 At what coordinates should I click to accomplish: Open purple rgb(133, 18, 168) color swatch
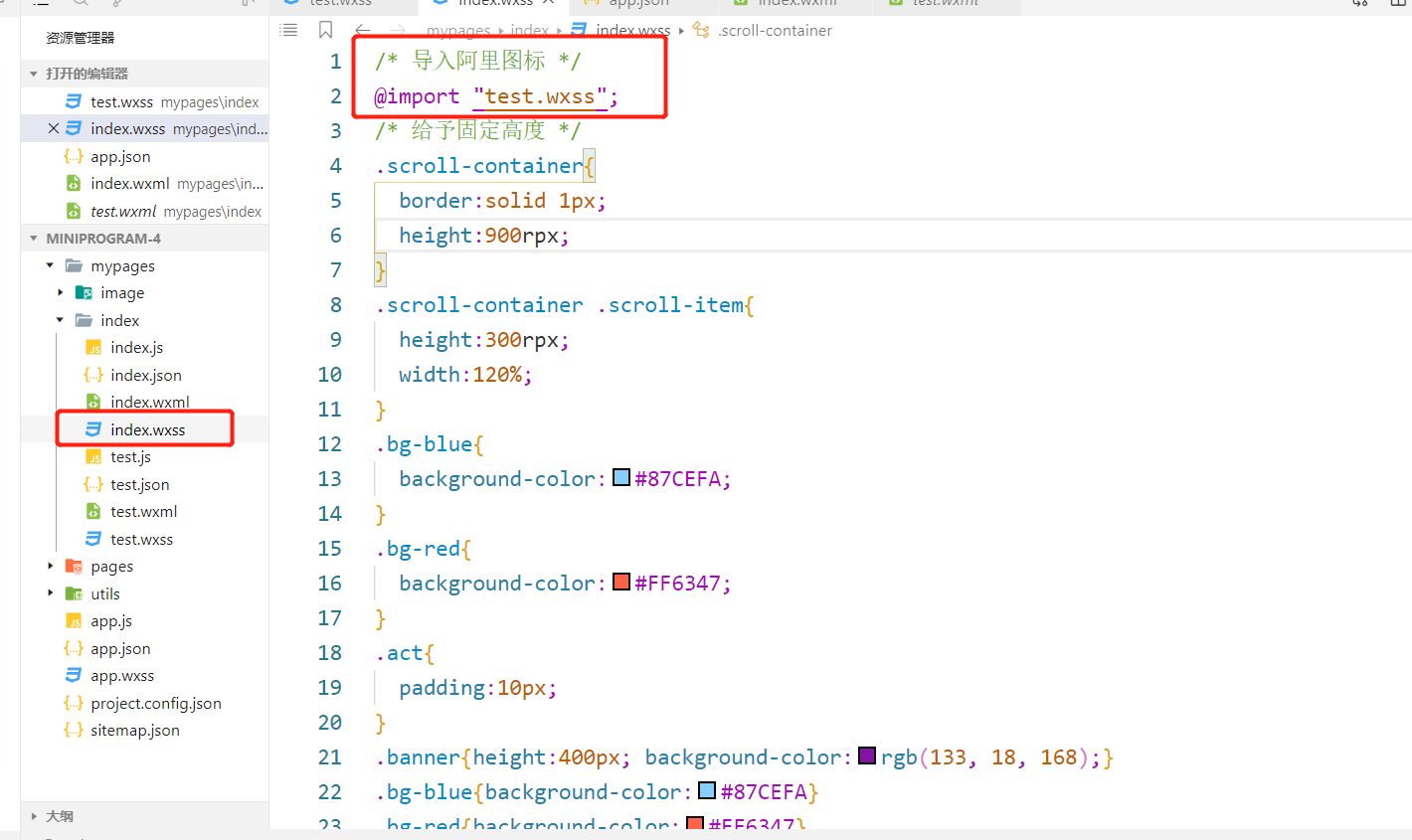pos(867,756)
